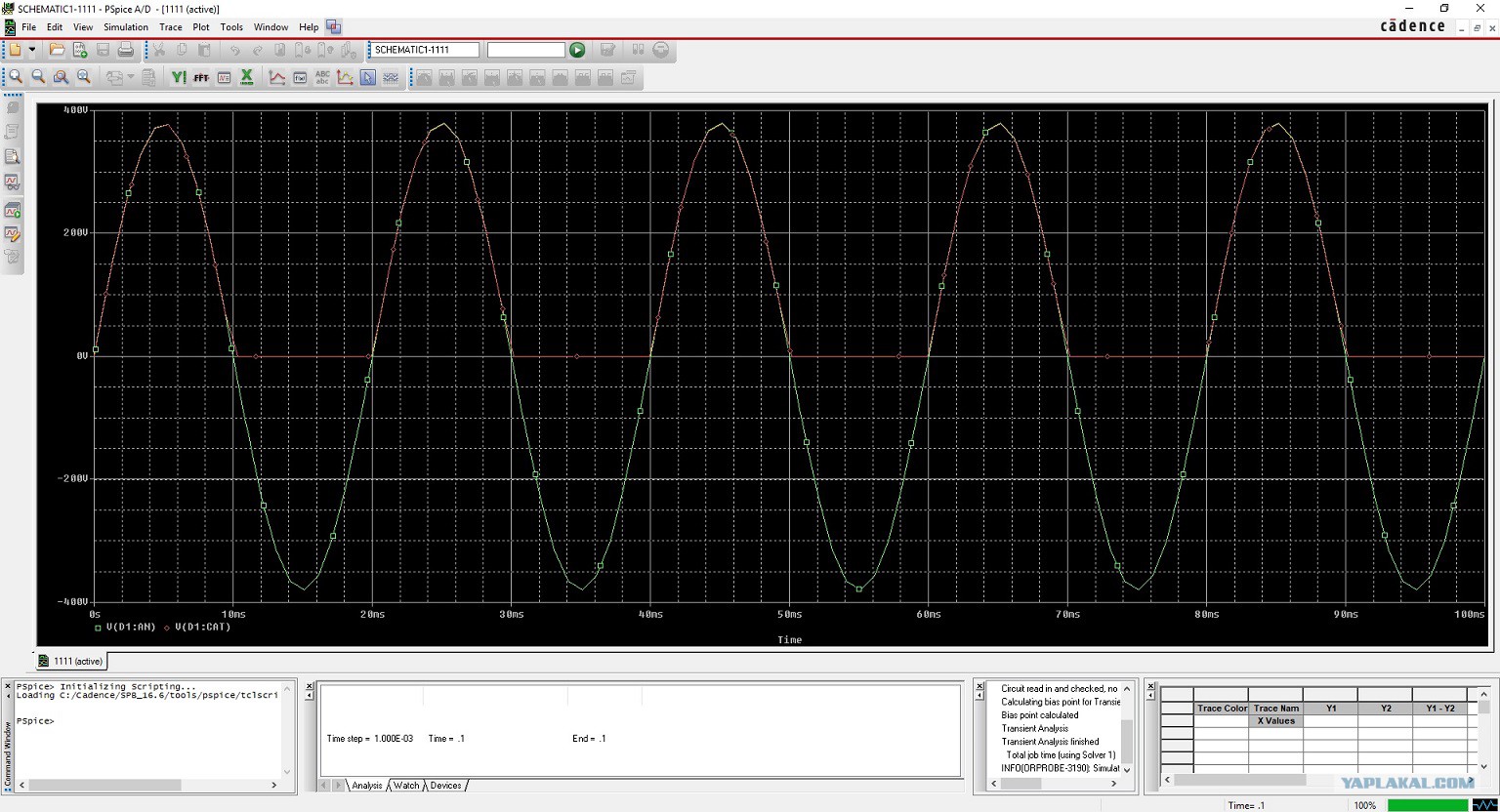Click the green X Log X Axis icon
1500x812 pixels.
[x=247, y=77]
